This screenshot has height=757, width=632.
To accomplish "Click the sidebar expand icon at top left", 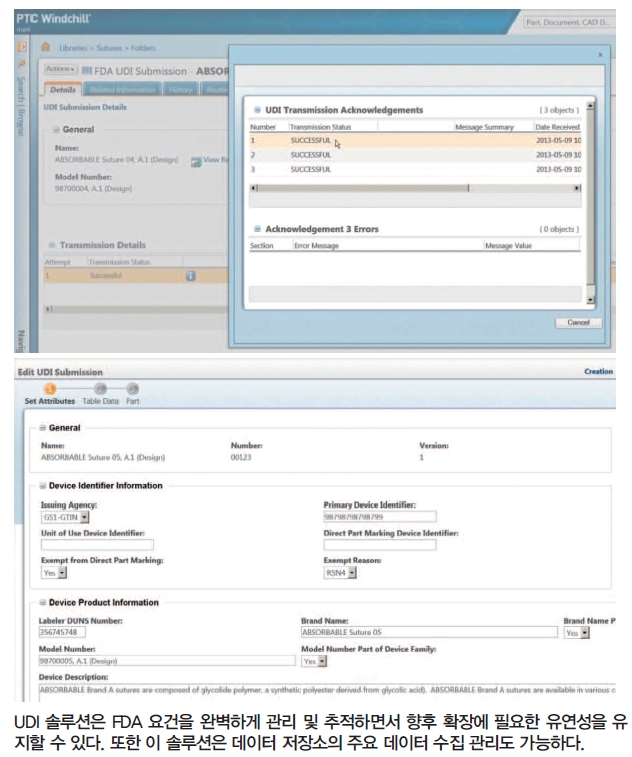I will (x=21, y=47).
